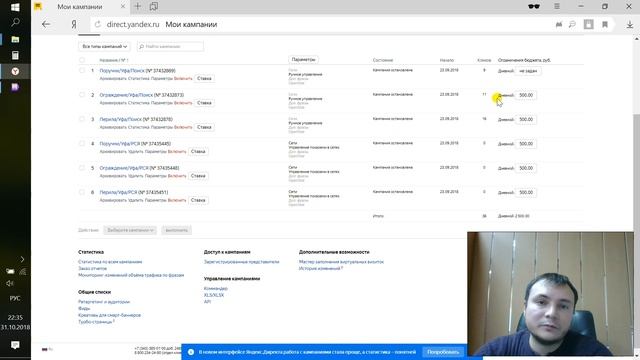Click the translate icon in address bar

point(559,24)
